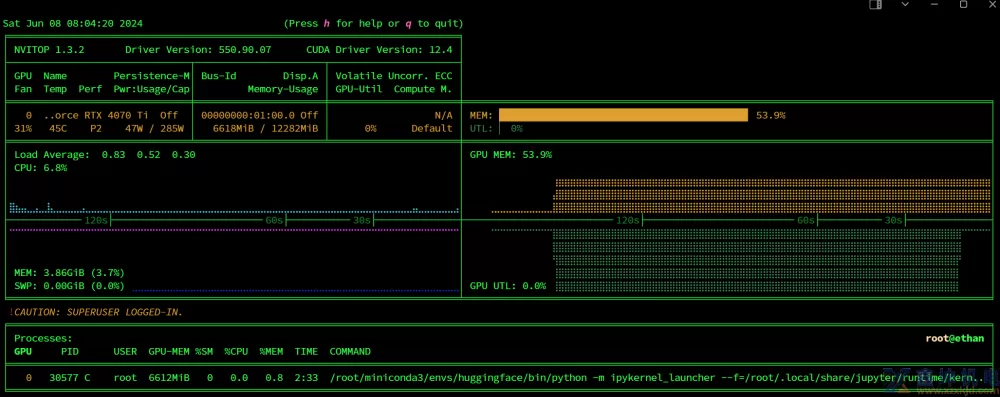
Task: Click the USER column header
Action: [x=125, y=352]
